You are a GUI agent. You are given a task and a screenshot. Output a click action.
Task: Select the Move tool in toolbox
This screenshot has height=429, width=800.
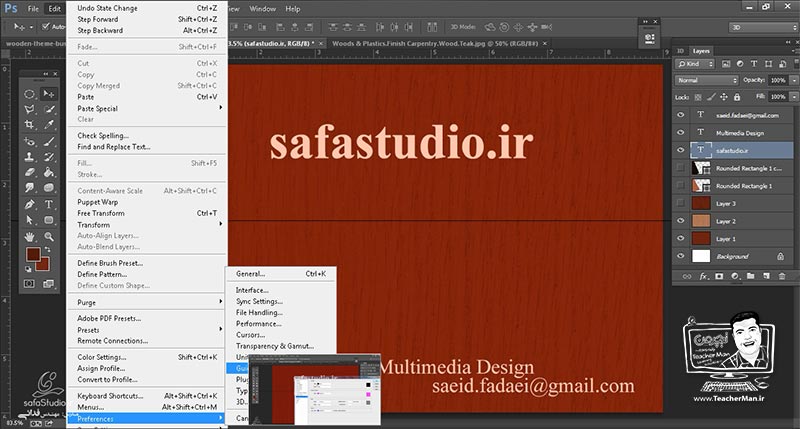tap(49, 94)
